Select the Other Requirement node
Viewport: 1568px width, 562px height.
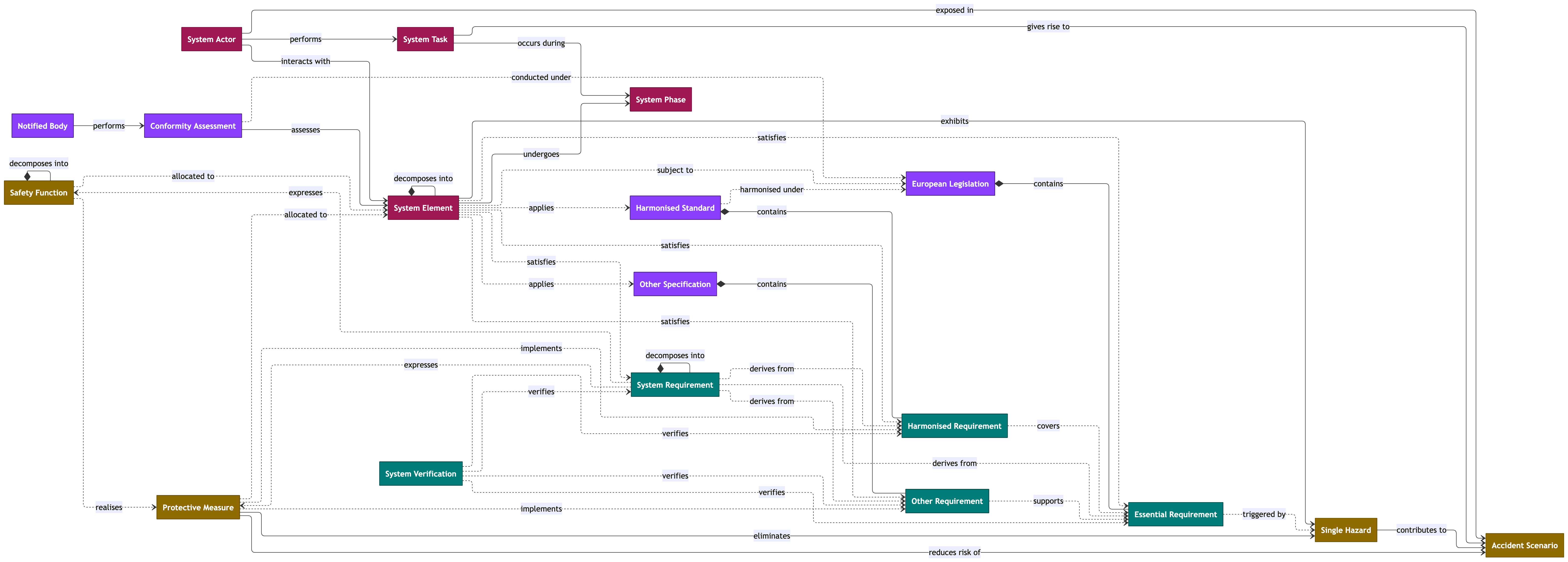[x=947, y=501]
